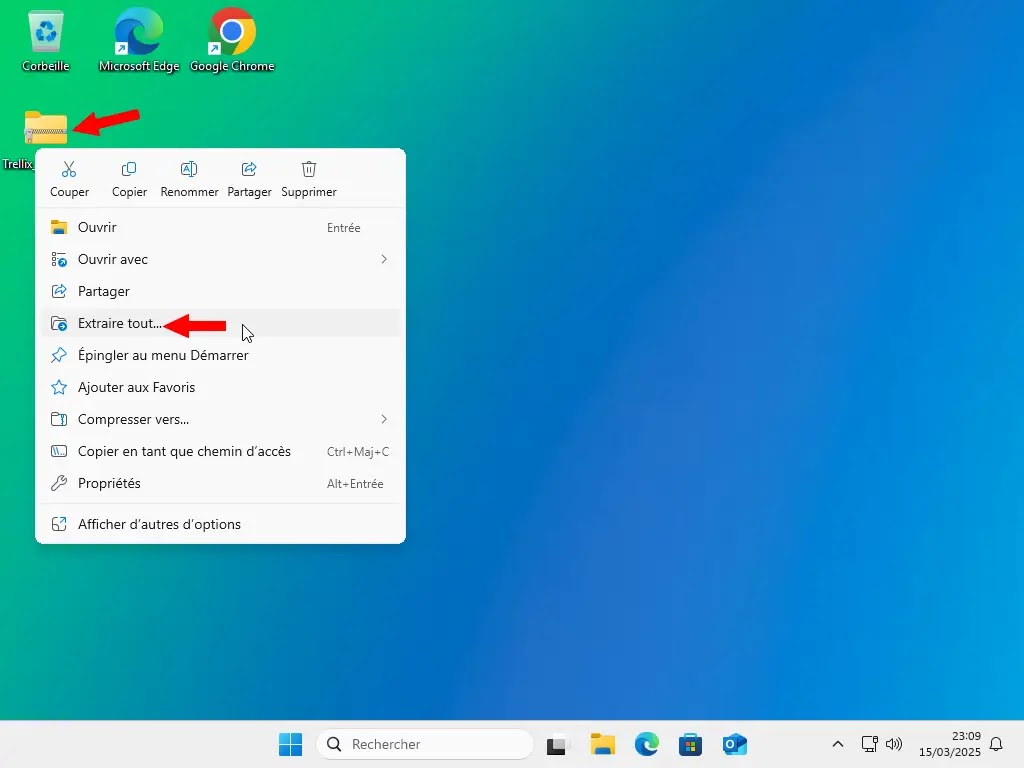The image size is (1024, 768).
Task: Choose Épingler au menu Démarrer
Action: click(220, 355)
